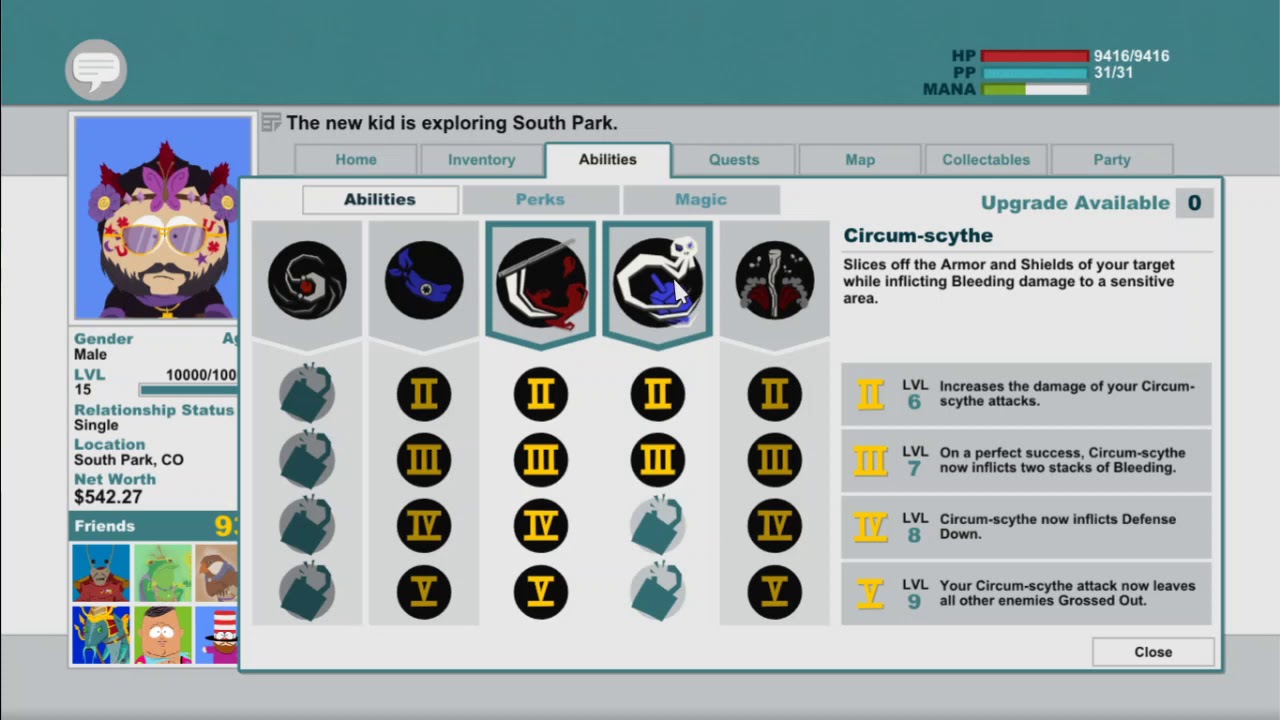Select the staff ability with grey smoke
1280x720 pixels.
point(775,280)
